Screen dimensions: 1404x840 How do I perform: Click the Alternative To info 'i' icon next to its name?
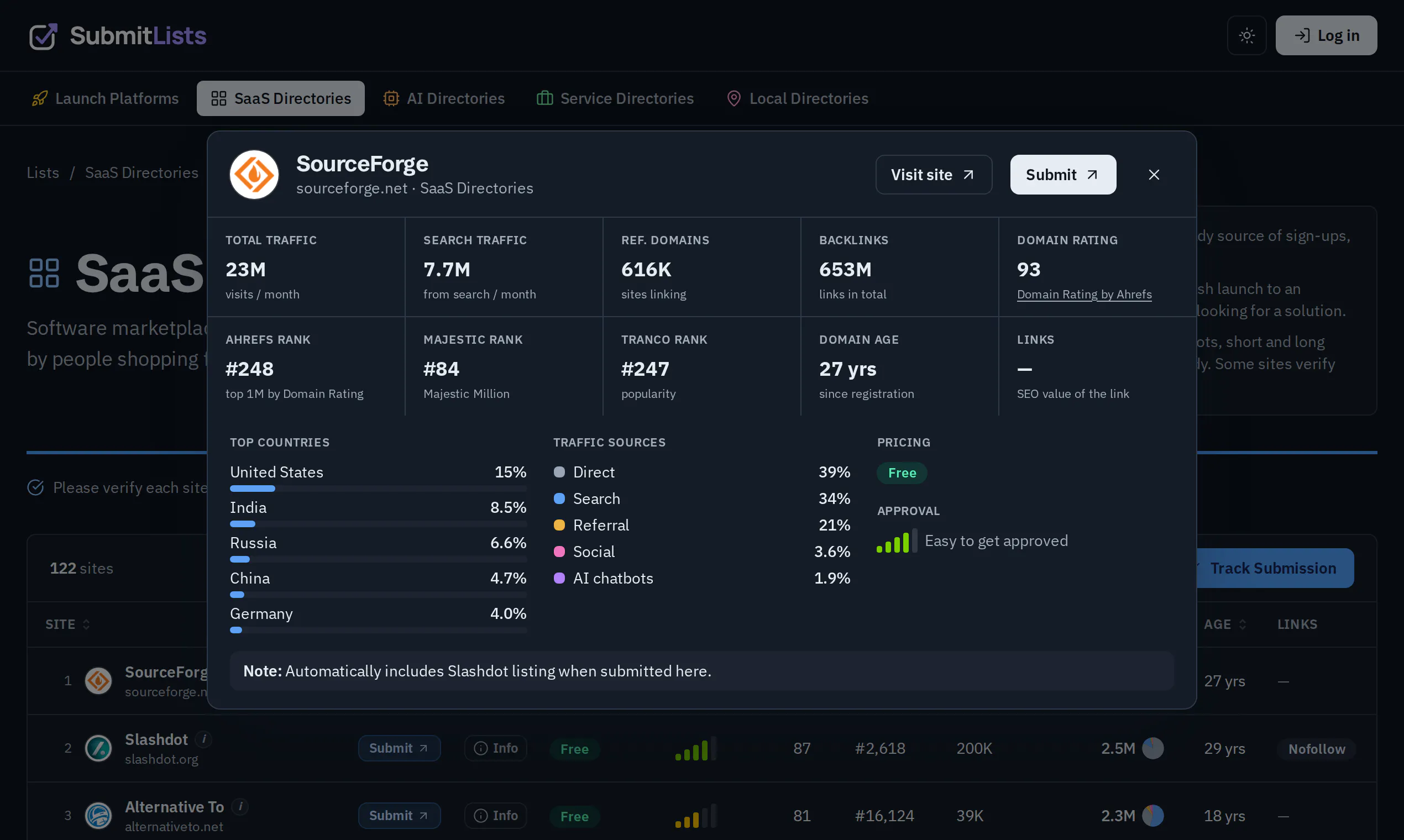[x=240, y=806]
